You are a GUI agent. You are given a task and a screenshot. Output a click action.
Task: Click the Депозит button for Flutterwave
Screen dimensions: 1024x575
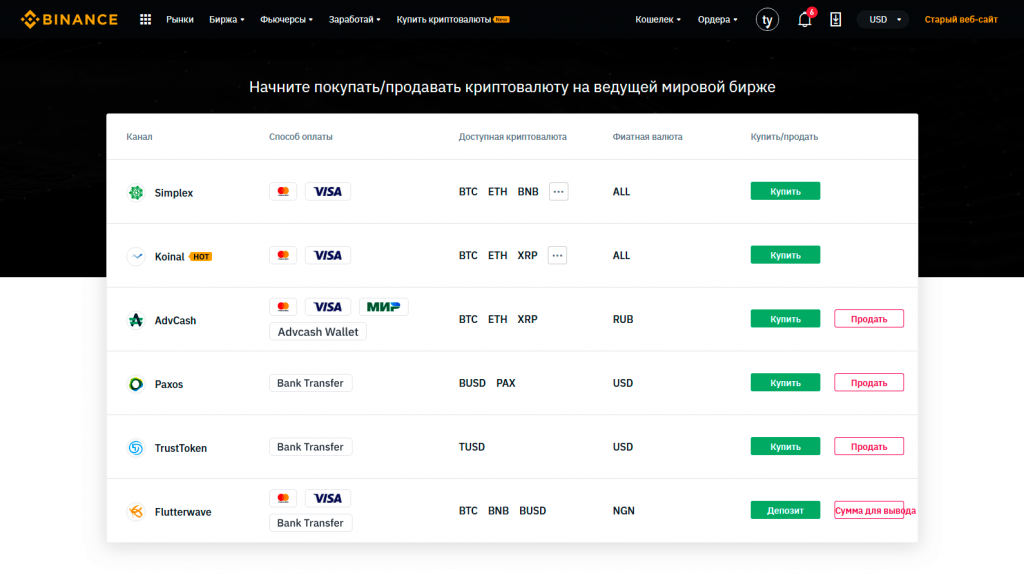(x=785, y=510)
